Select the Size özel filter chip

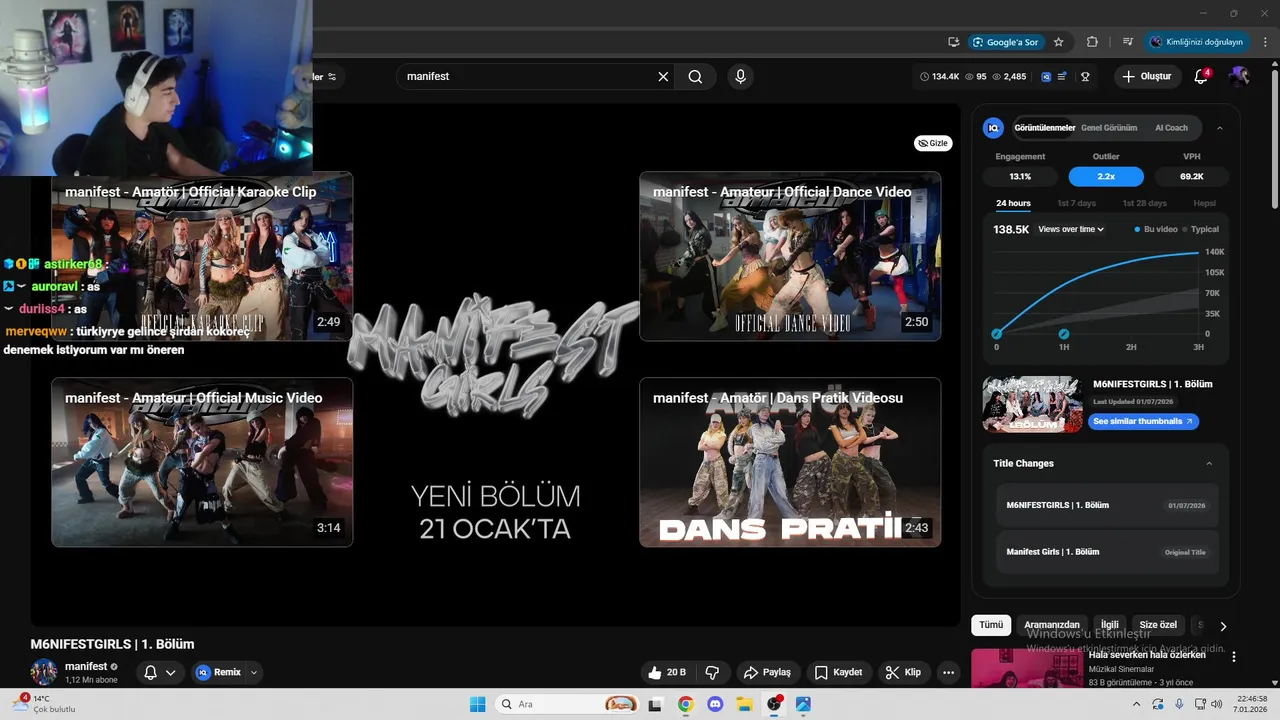(1158, 625)
